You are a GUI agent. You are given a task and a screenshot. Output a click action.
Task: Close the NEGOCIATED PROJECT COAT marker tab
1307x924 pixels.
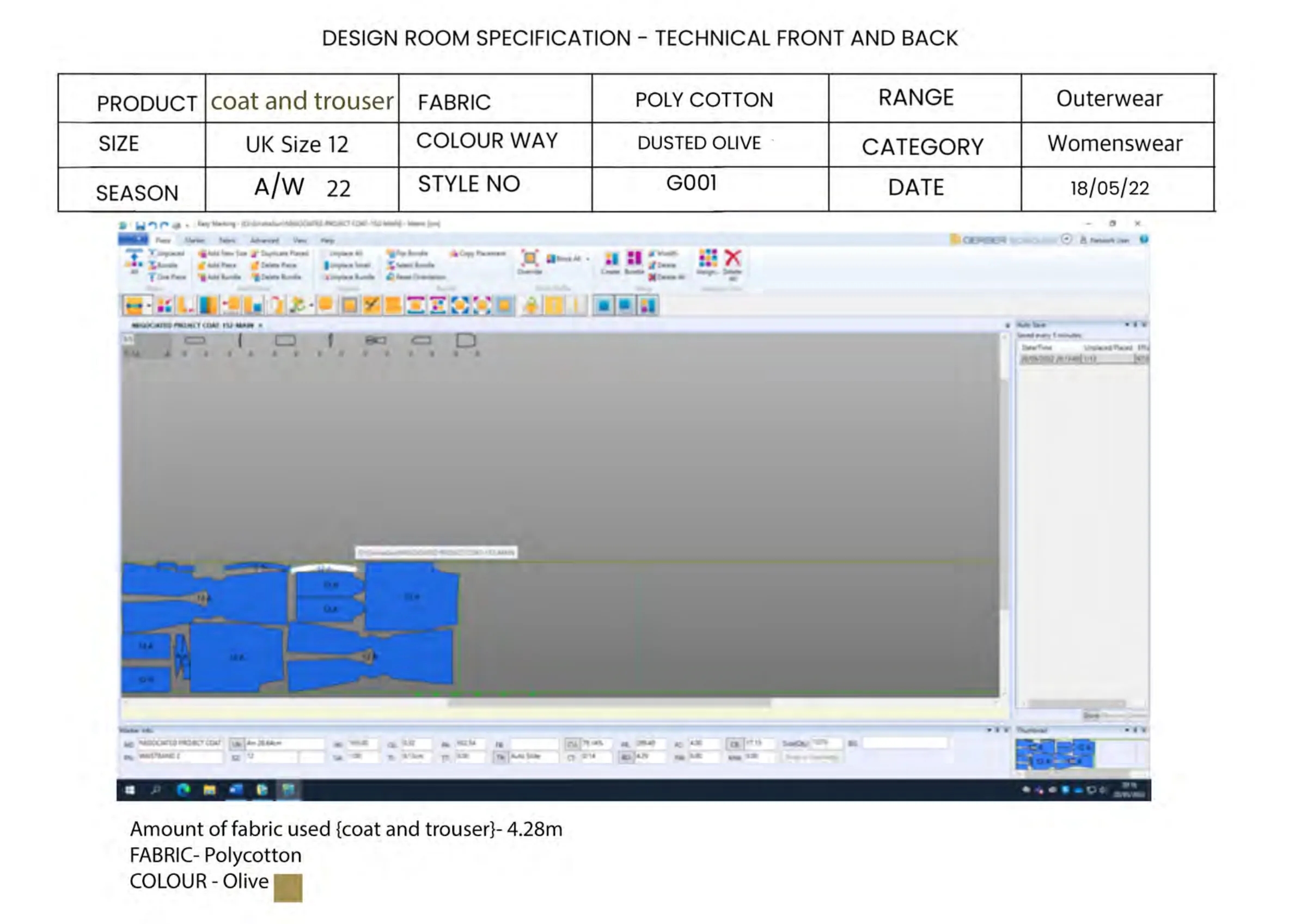tap(261, 326)
